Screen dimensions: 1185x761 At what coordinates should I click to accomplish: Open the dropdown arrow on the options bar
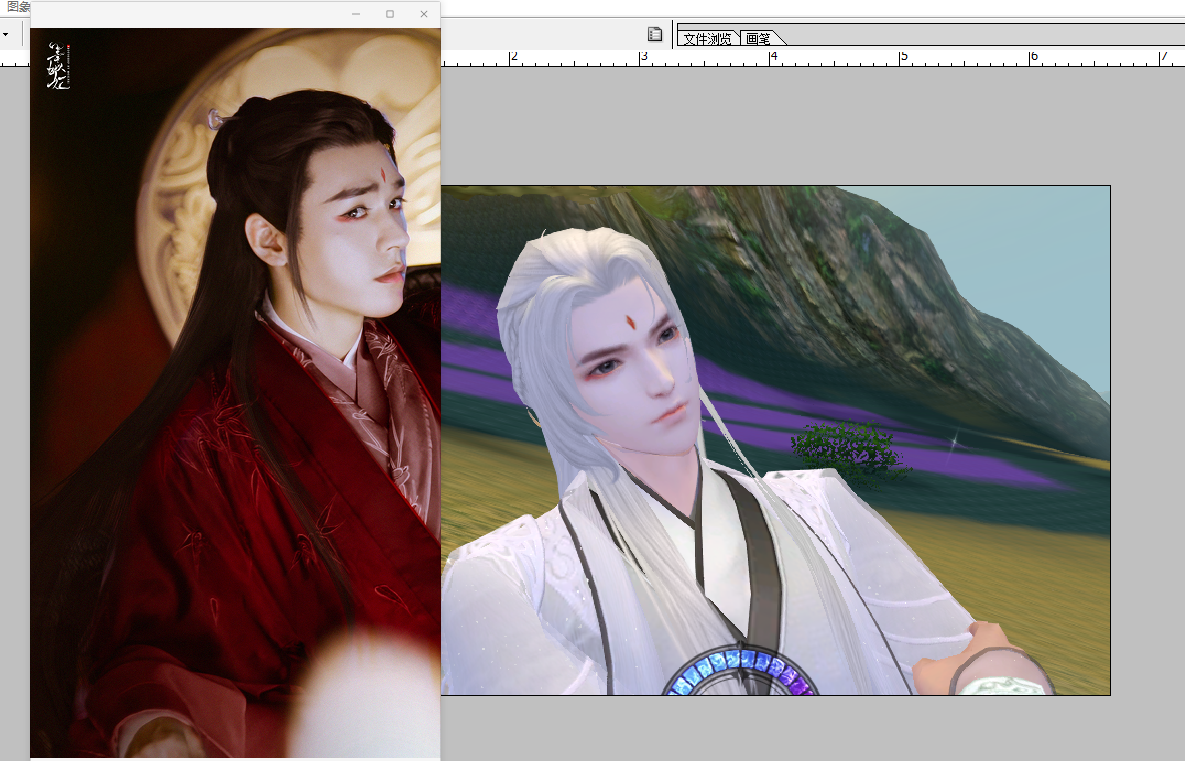pos(5,35)
